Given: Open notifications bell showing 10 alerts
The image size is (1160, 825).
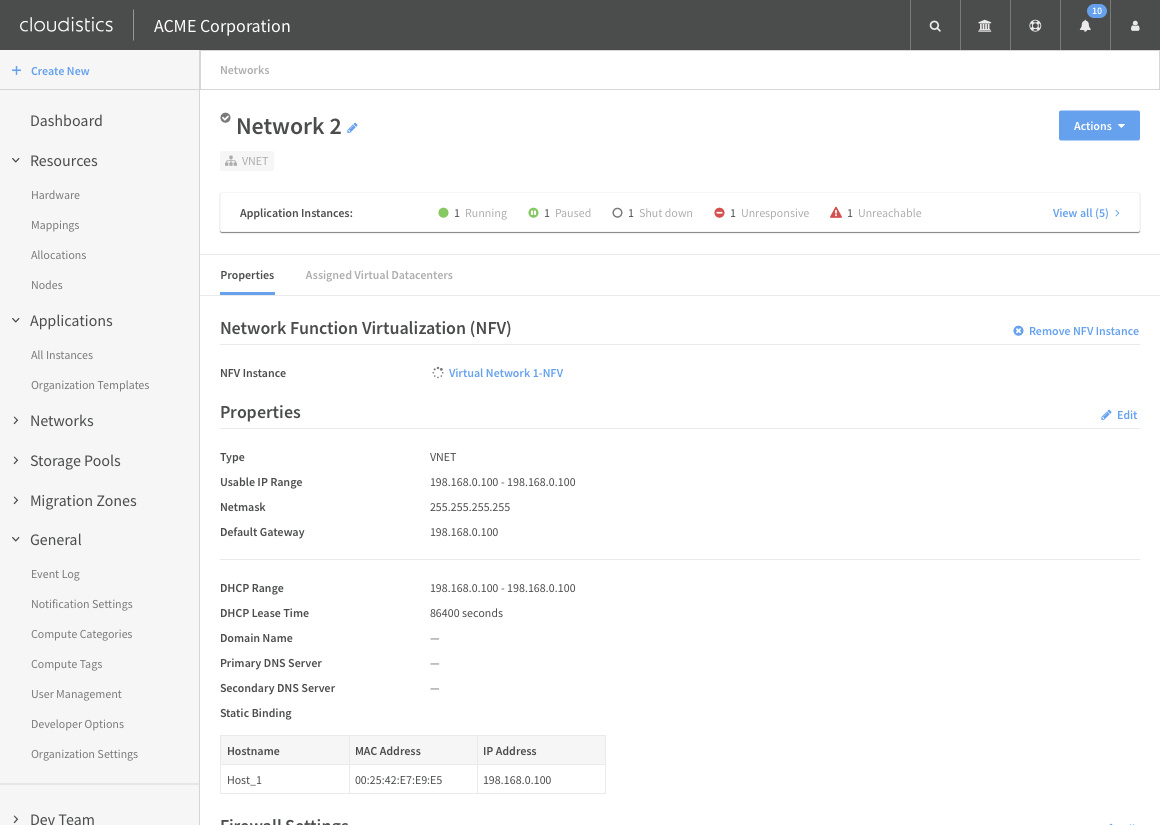Looking at the screenshot, I should (x=1084, y=25).
